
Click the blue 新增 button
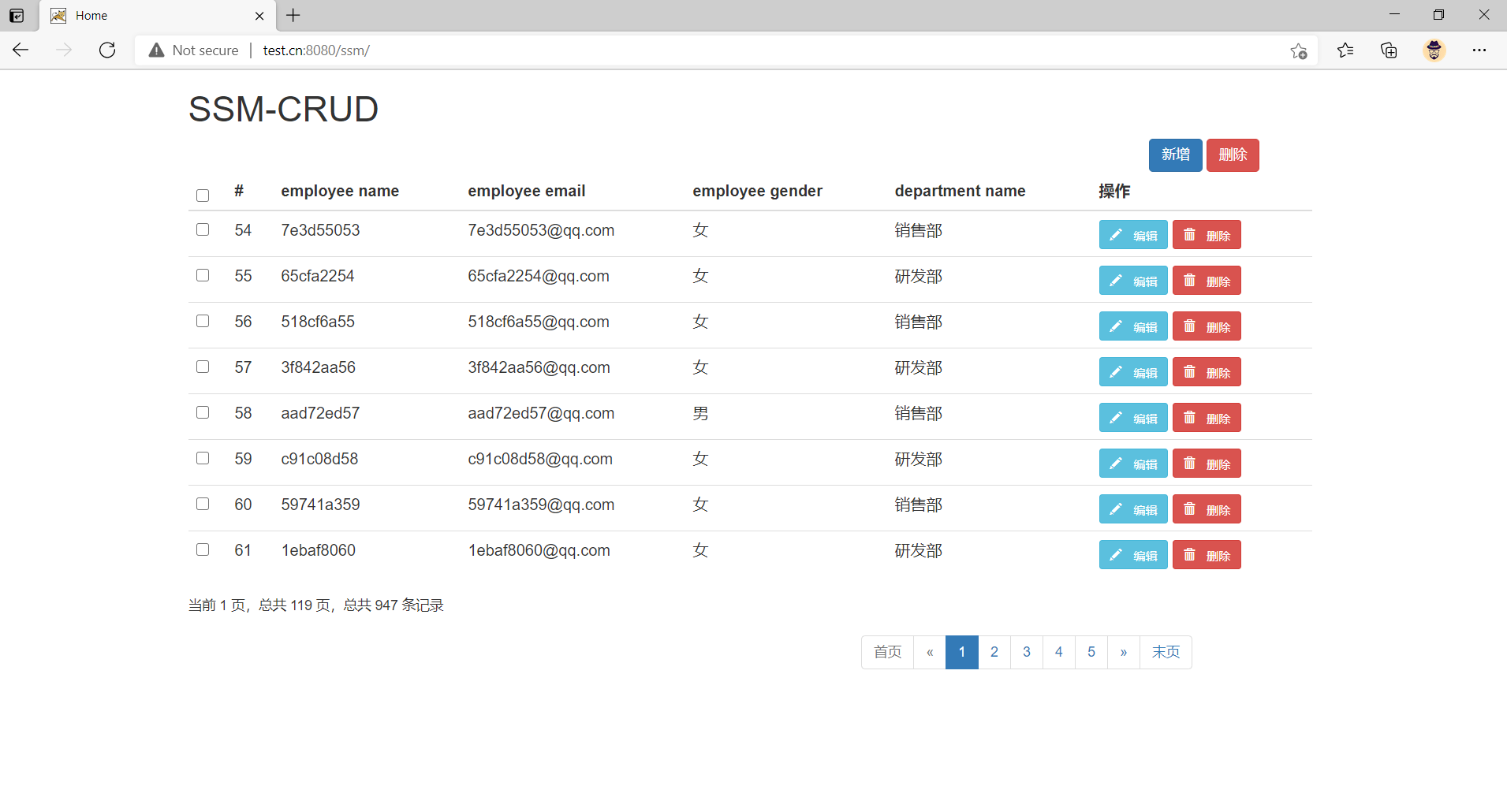pyautogui.click(x=1175, y=155)
